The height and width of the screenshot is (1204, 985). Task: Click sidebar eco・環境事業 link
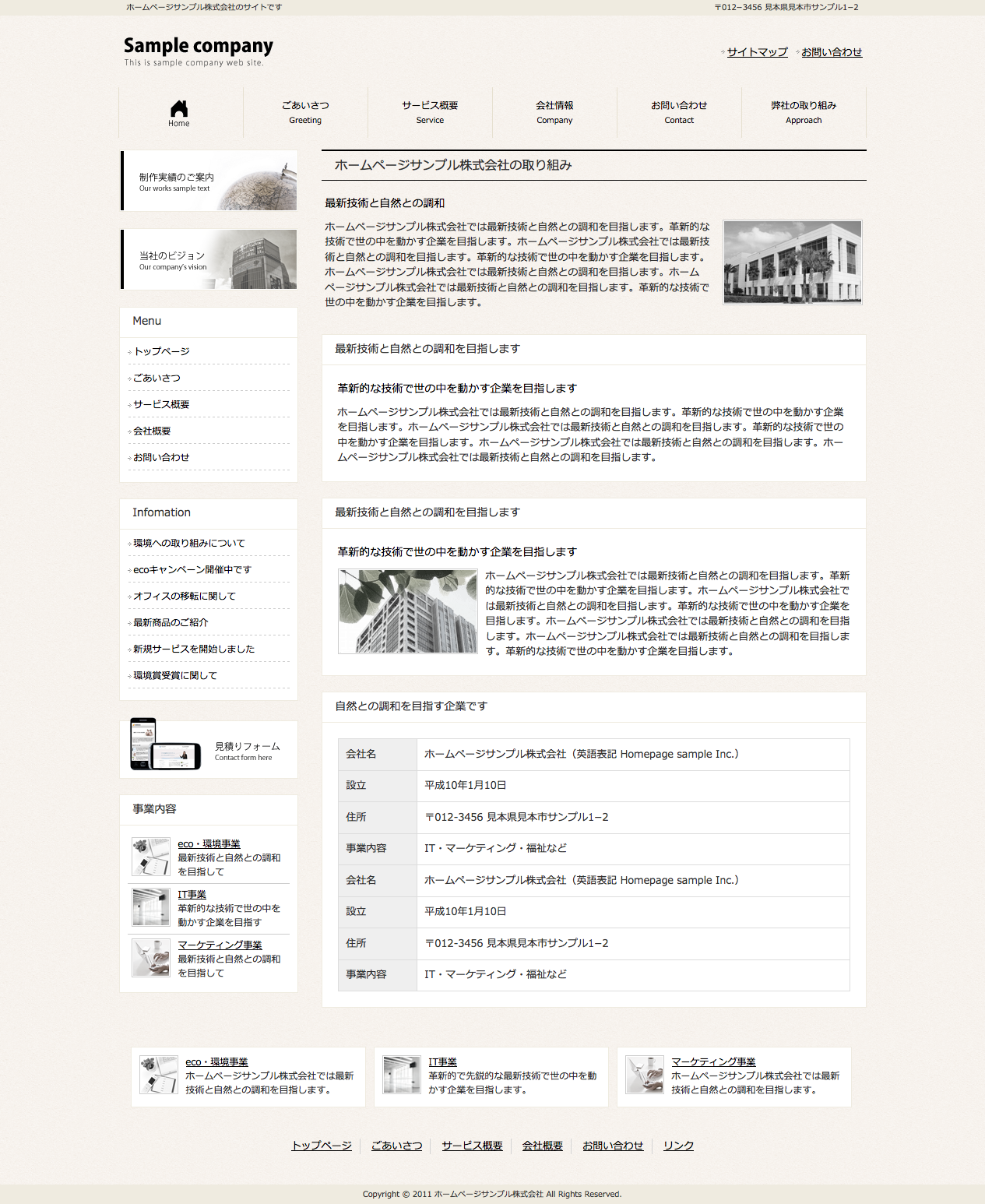(x=209, y=844)
